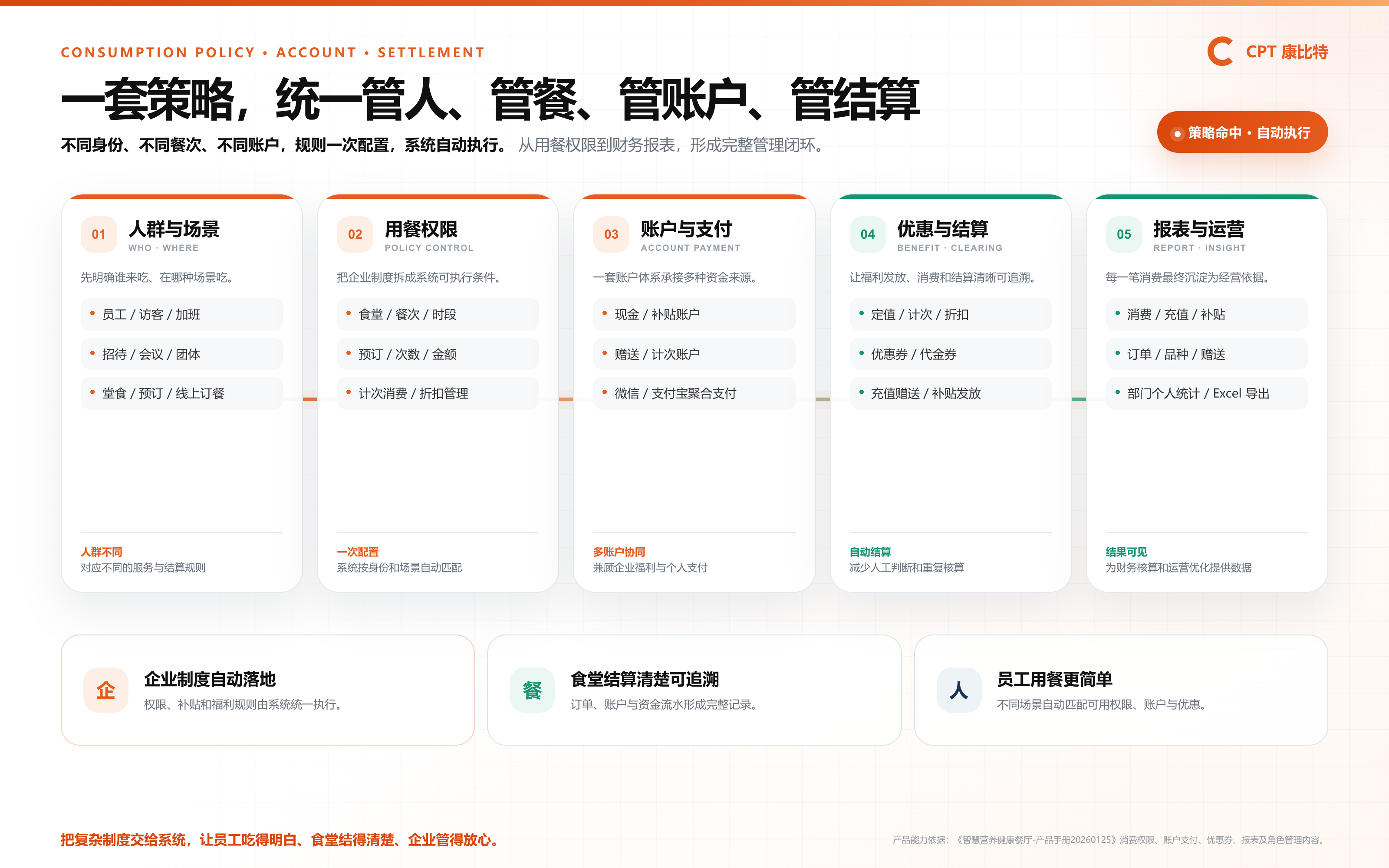Click the blue 人 icon tile

coord(959,690)
